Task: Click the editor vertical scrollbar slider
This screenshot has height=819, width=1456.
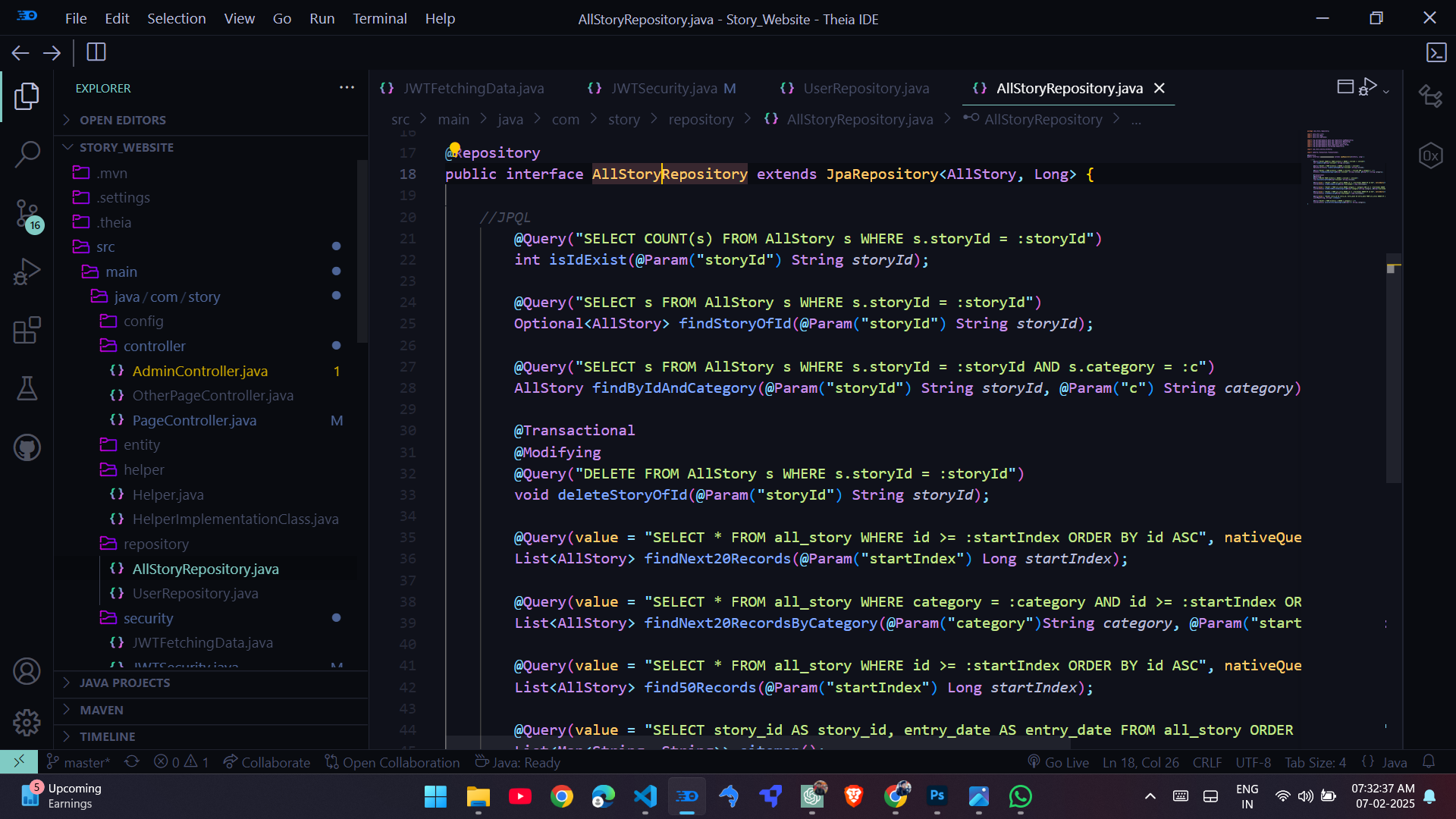Action: (1393, 369)
